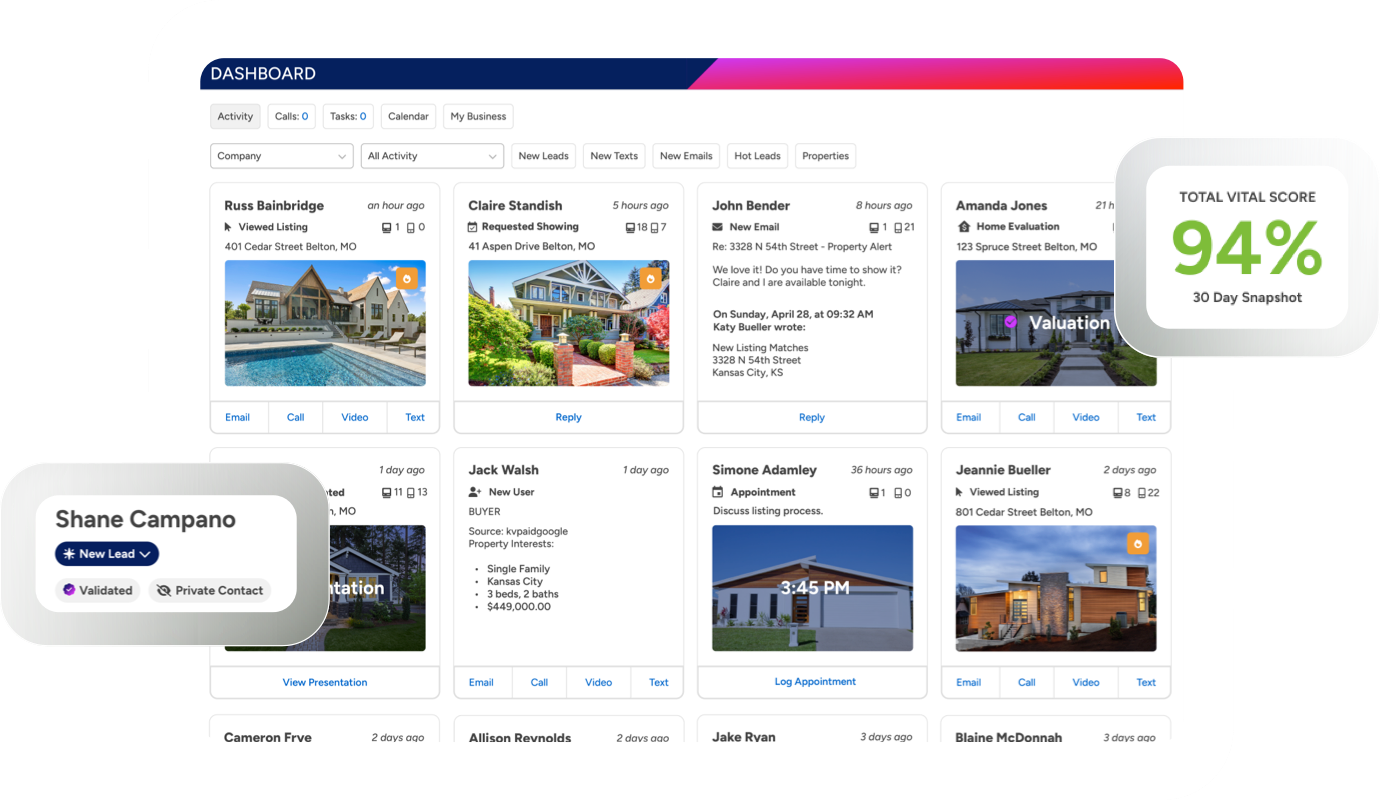Click Reply on John Bender's email card

point(812,417)
